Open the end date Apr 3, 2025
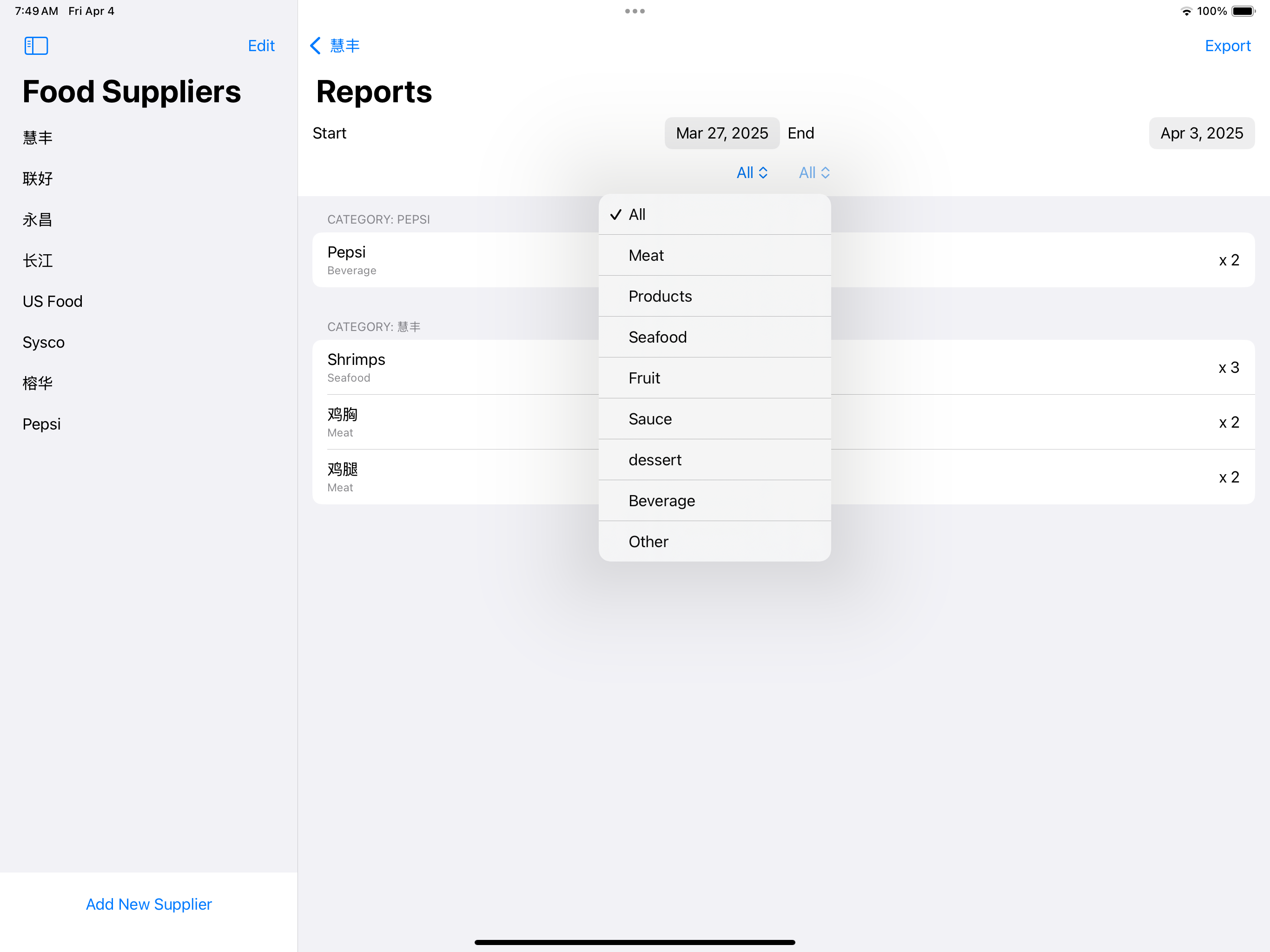 [1202, 133]
